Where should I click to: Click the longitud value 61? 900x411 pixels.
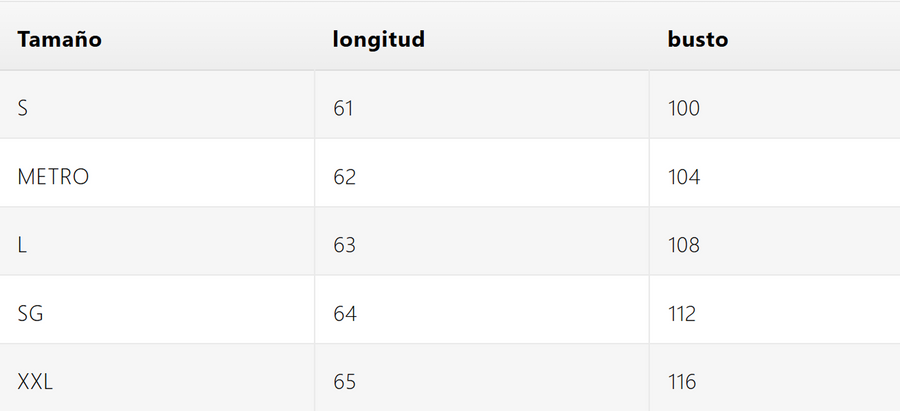click(x=343, y=108)
